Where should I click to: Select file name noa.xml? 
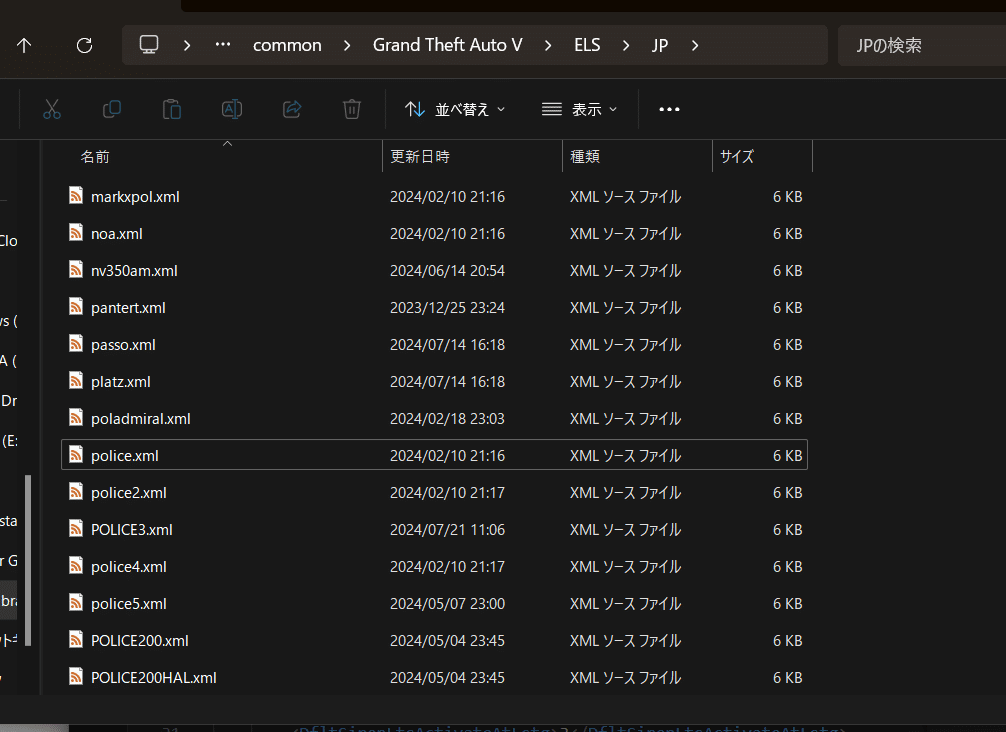[x=116, y=234]
